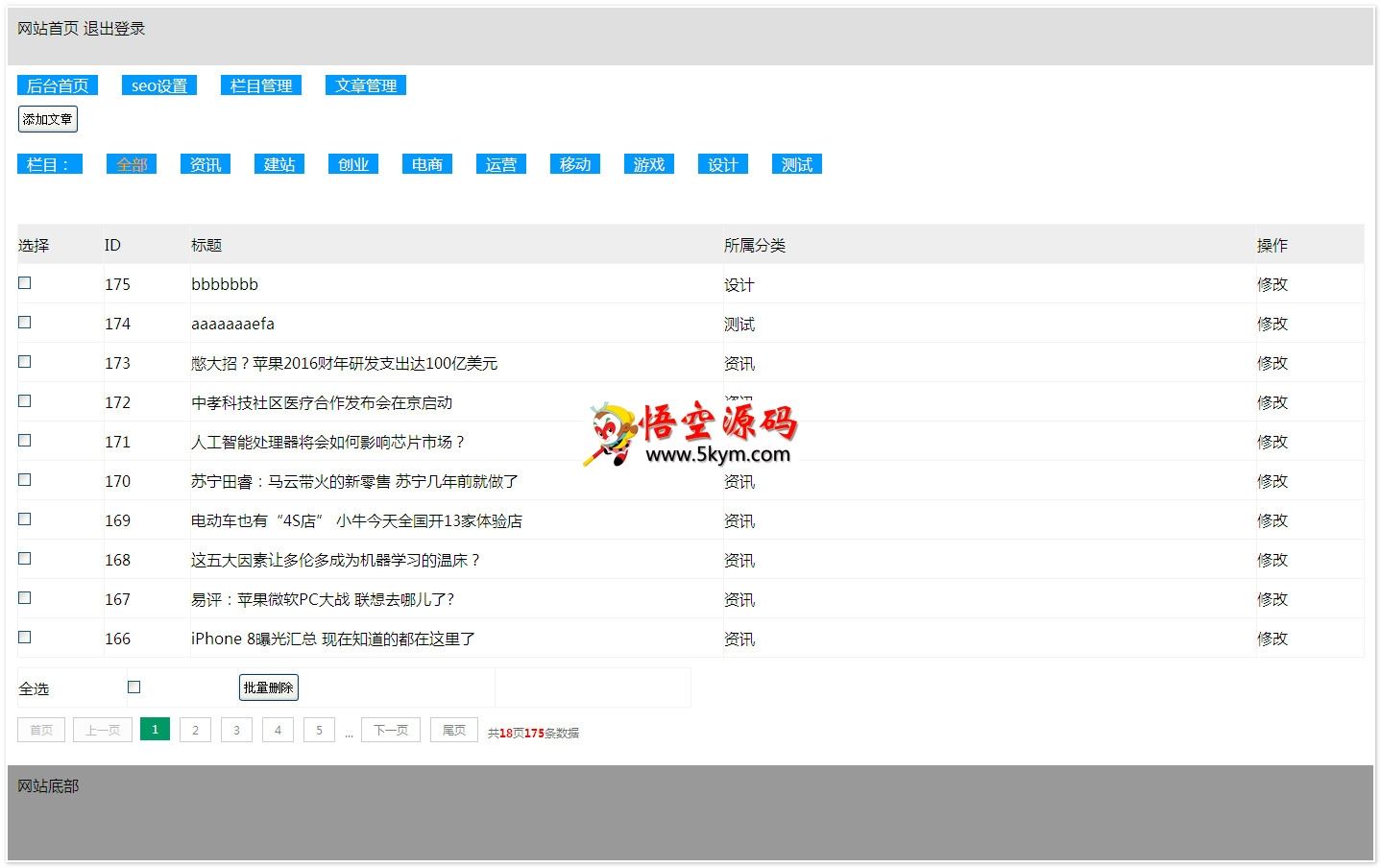Image resolution: width=1381 pixels, height=868 pixels.
Task: Check the box for article 171
Action: point(25,441)
